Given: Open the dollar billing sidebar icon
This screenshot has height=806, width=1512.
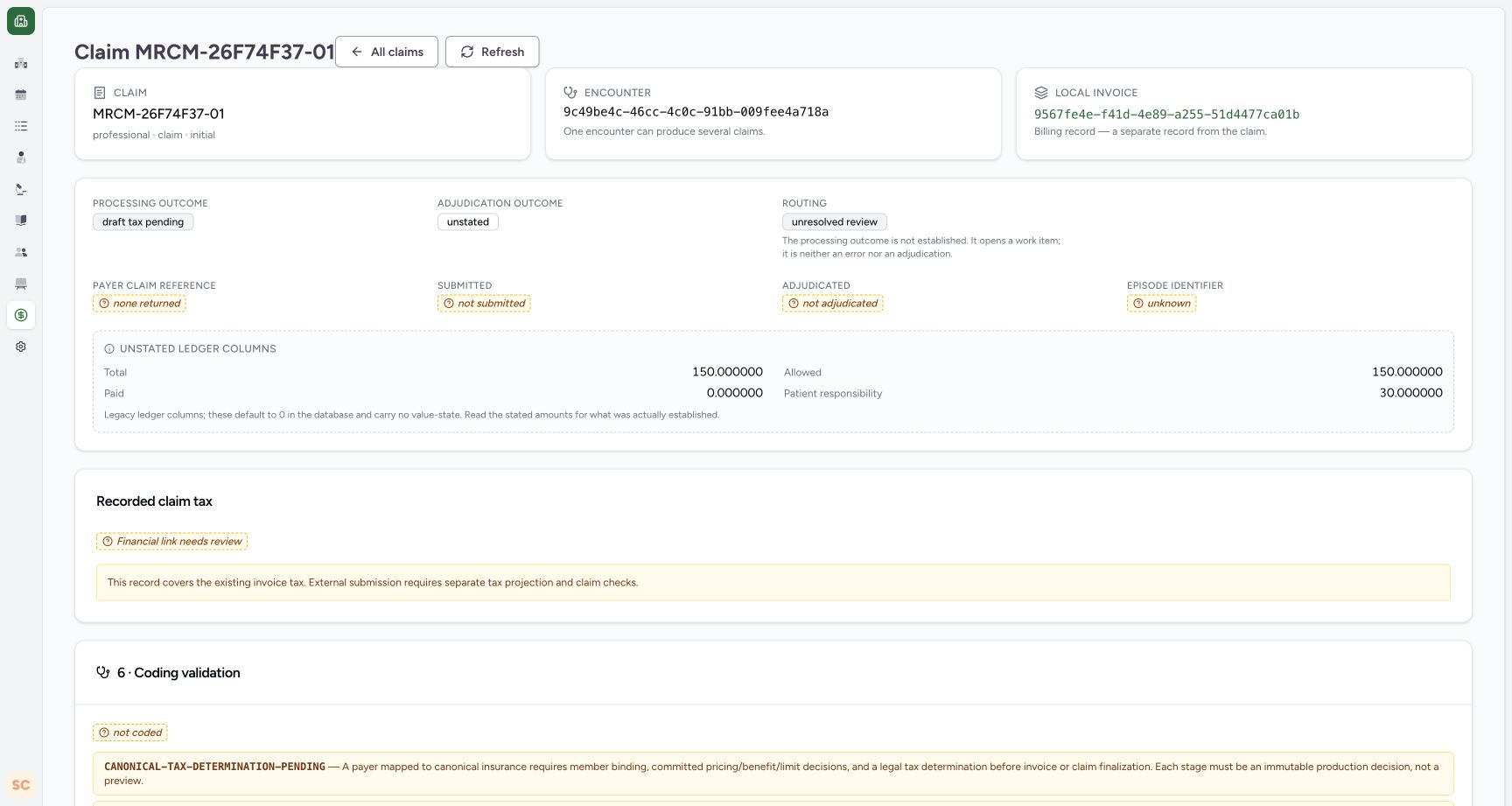Looking at the screenshot, I should (21, 315).
